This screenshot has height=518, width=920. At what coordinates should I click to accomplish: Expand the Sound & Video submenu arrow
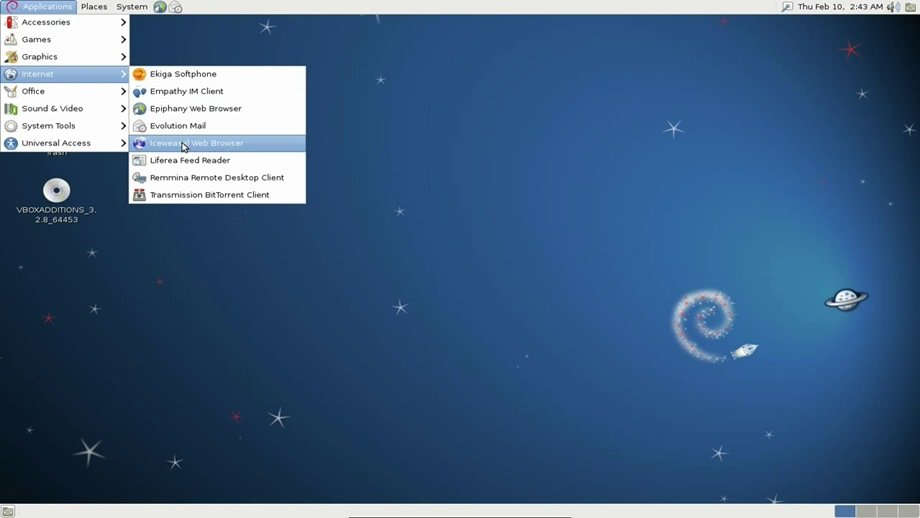[124, 108]
